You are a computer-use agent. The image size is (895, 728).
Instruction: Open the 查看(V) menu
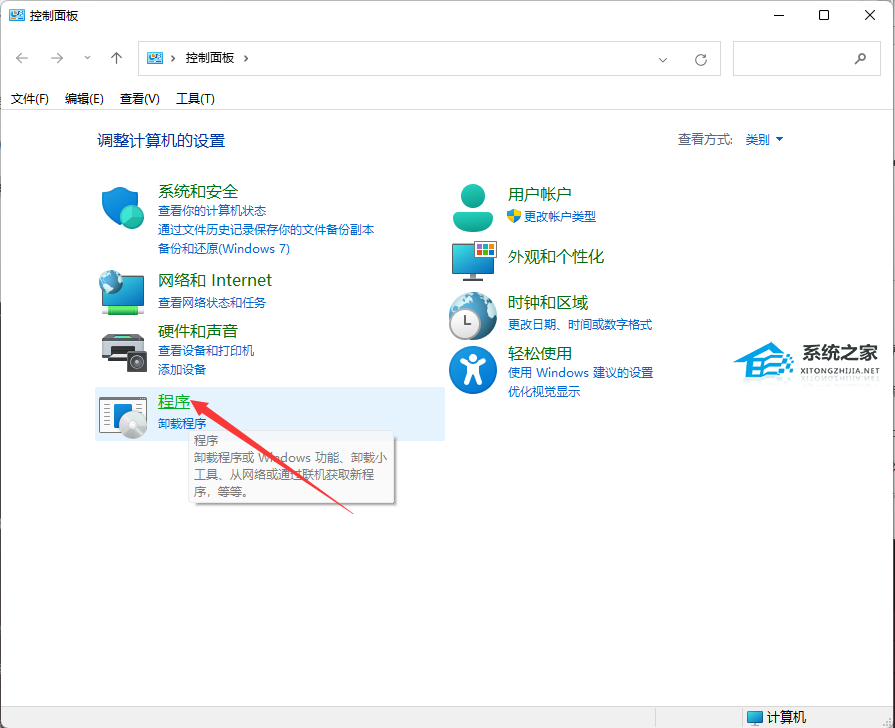click(139, 98)
